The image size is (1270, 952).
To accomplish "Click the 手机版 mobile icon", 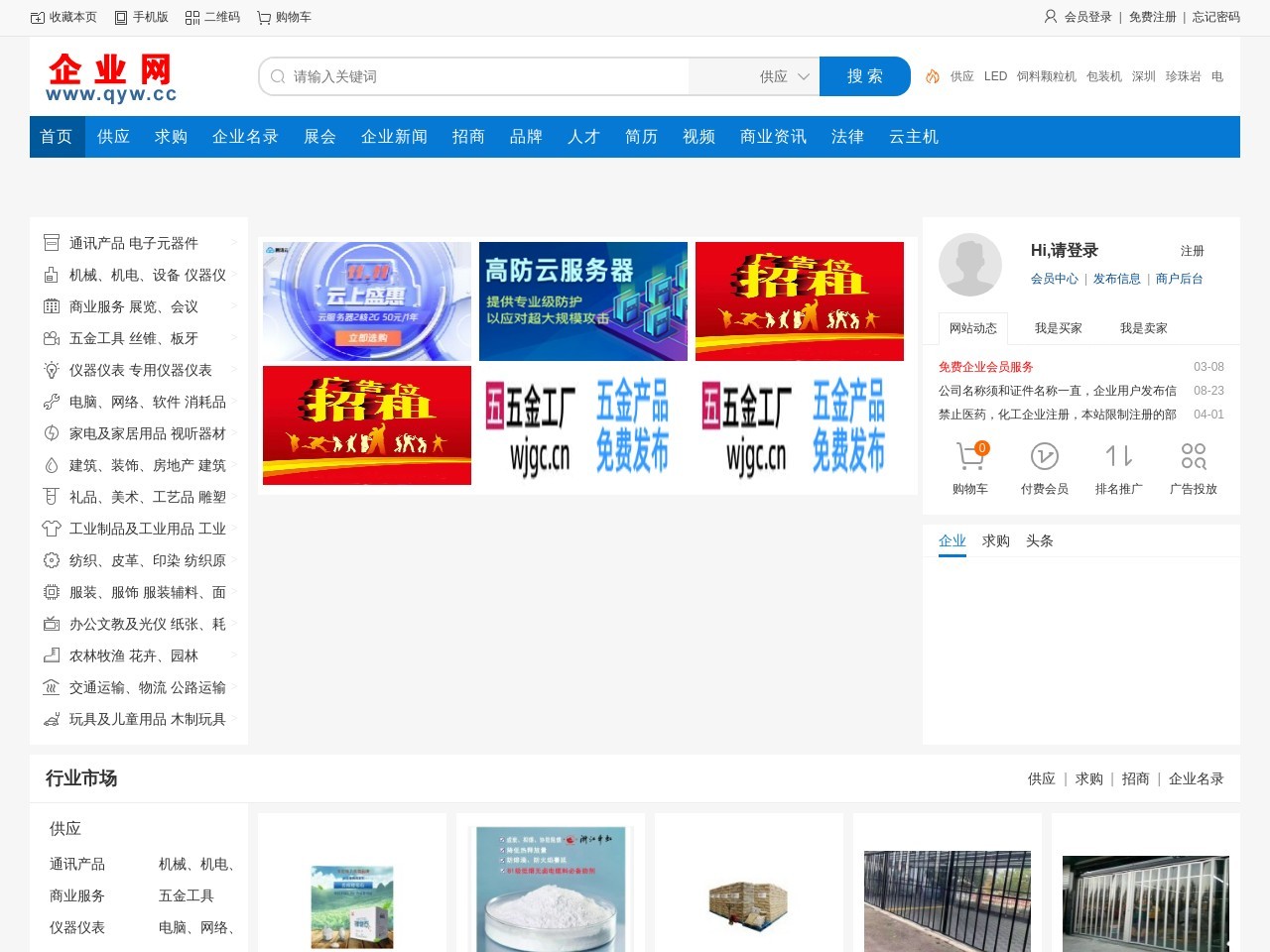I will point(121,18).
